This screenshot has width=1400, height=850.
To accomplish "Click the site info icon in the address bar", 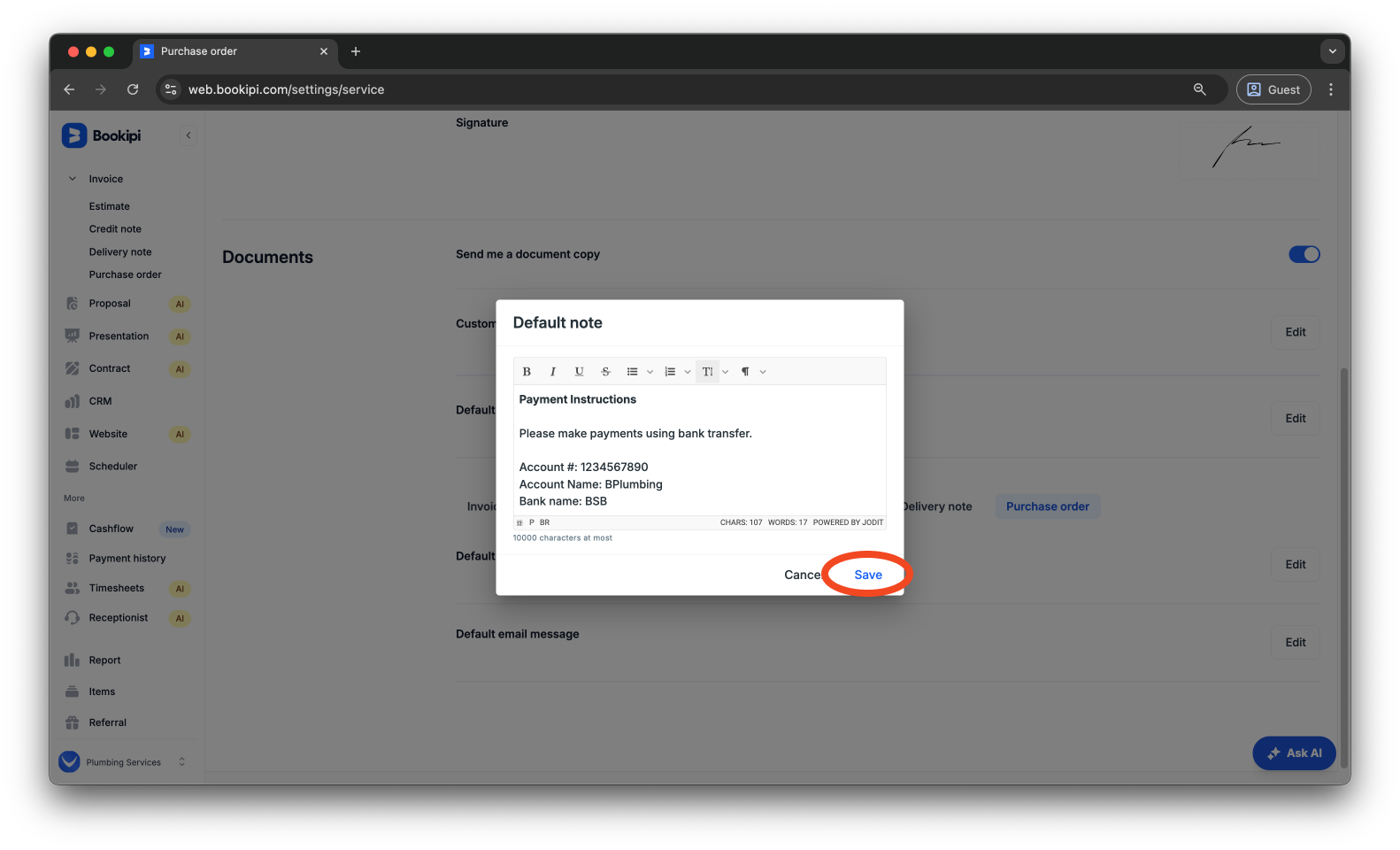I will tap(172, 89).
